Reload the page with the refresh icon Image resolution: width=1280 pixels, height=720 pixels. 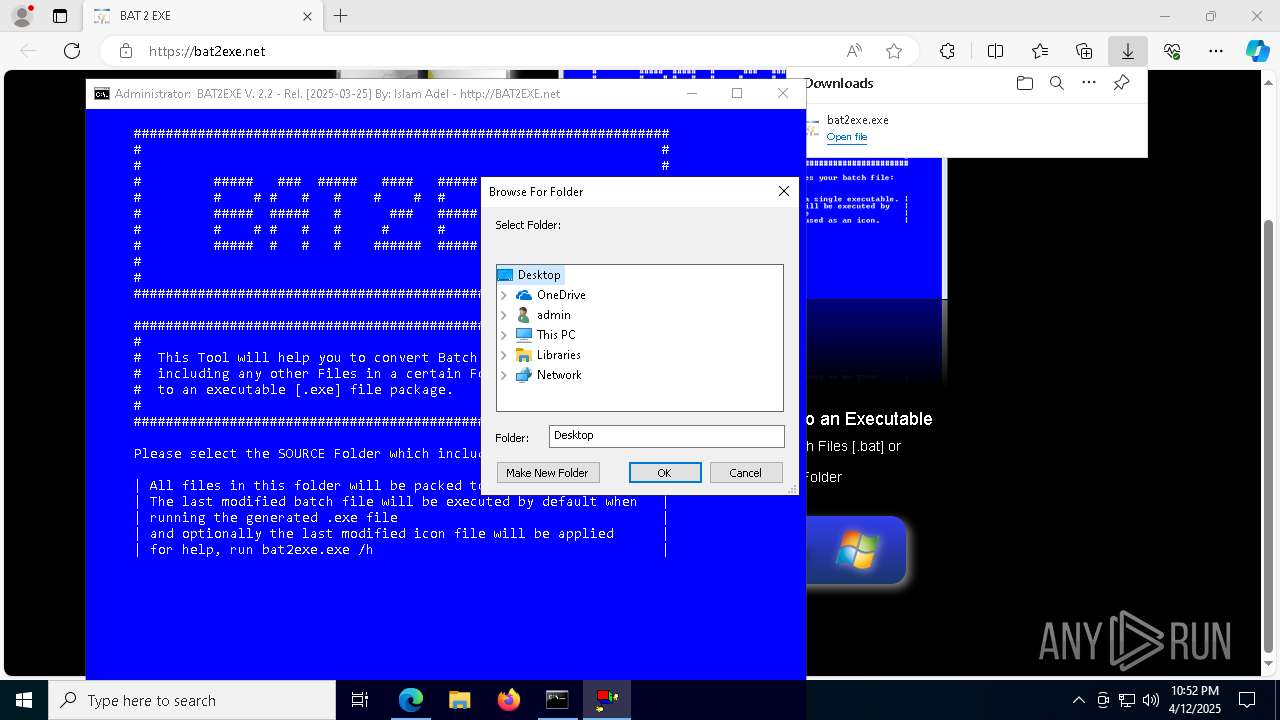click(x=72, y=51)
